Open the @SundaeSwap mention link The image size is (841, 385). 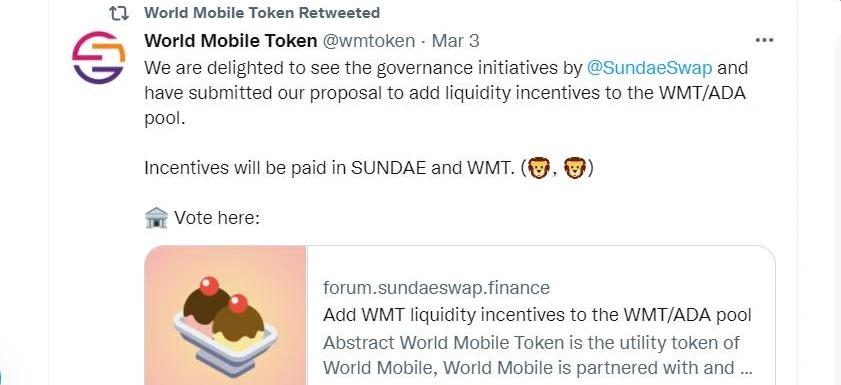(x=650, y=68)
